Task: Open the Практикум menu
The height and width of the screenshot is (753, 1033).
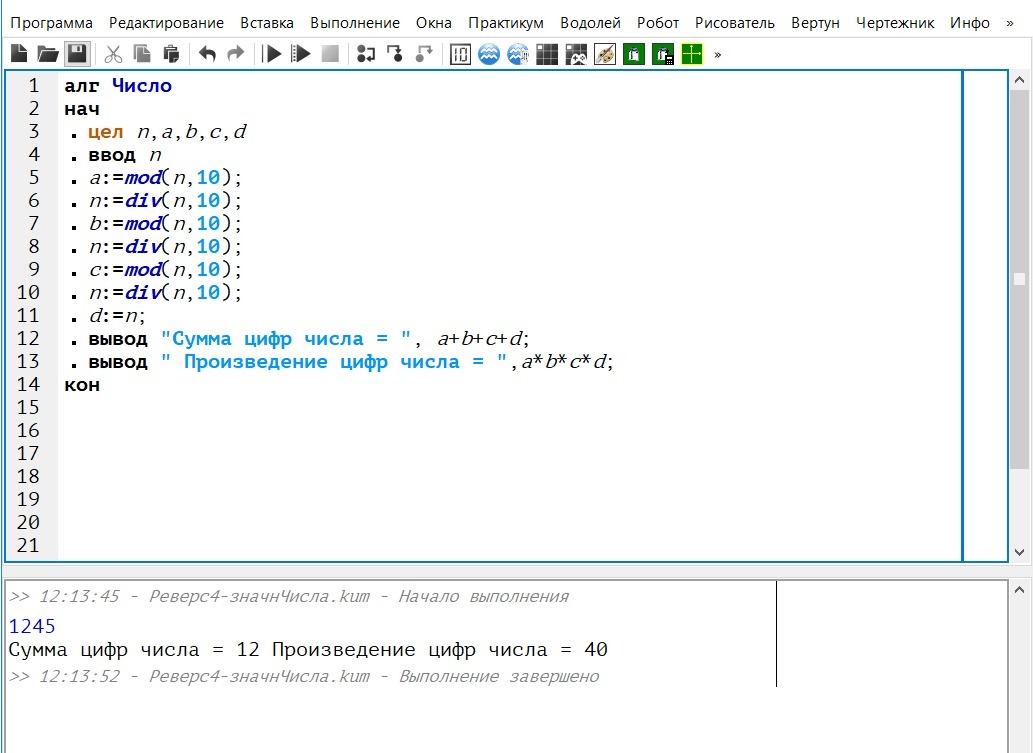Action: (506, 22)
